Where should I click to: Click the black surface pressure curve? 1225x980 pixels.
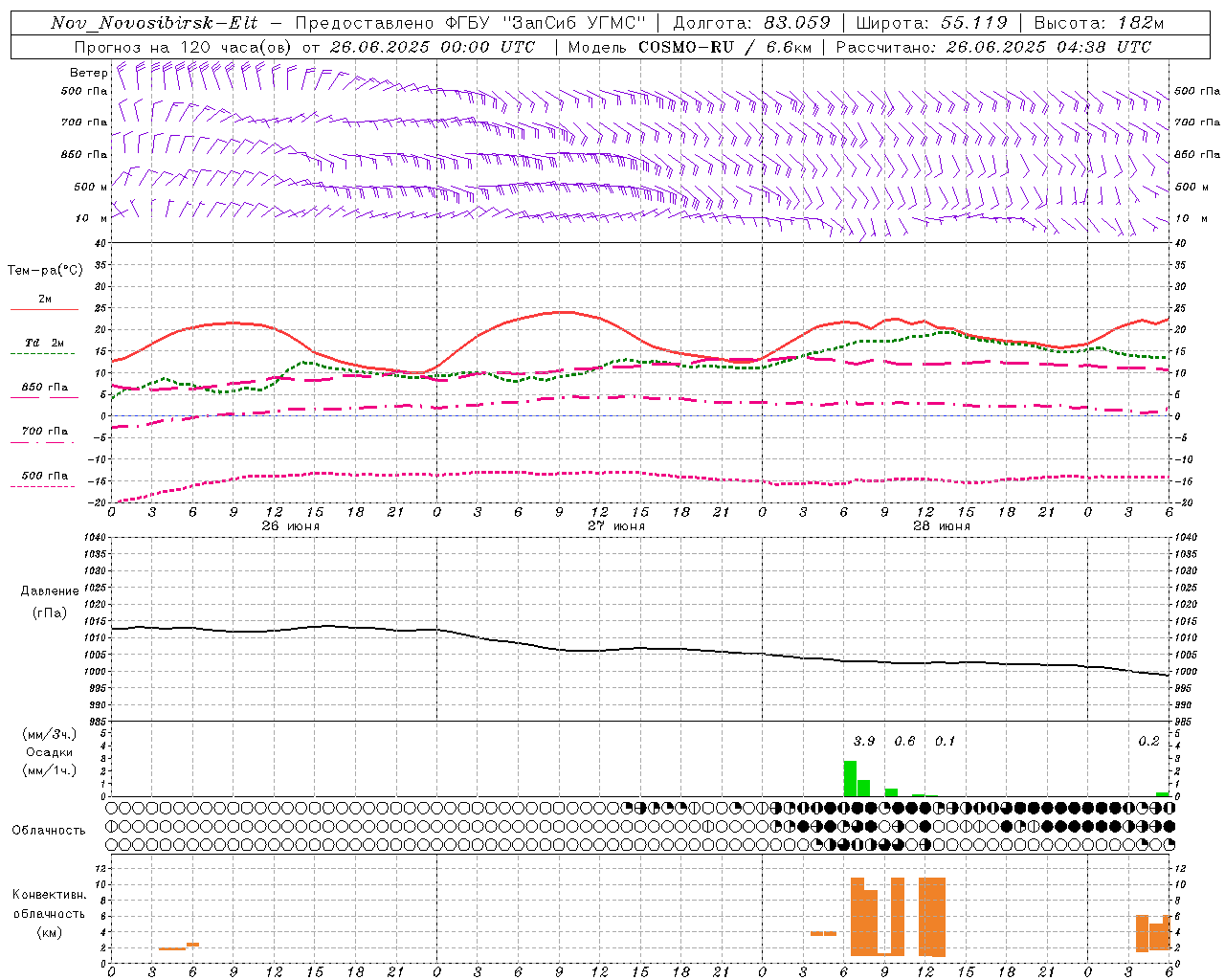[x=641, y=649]
